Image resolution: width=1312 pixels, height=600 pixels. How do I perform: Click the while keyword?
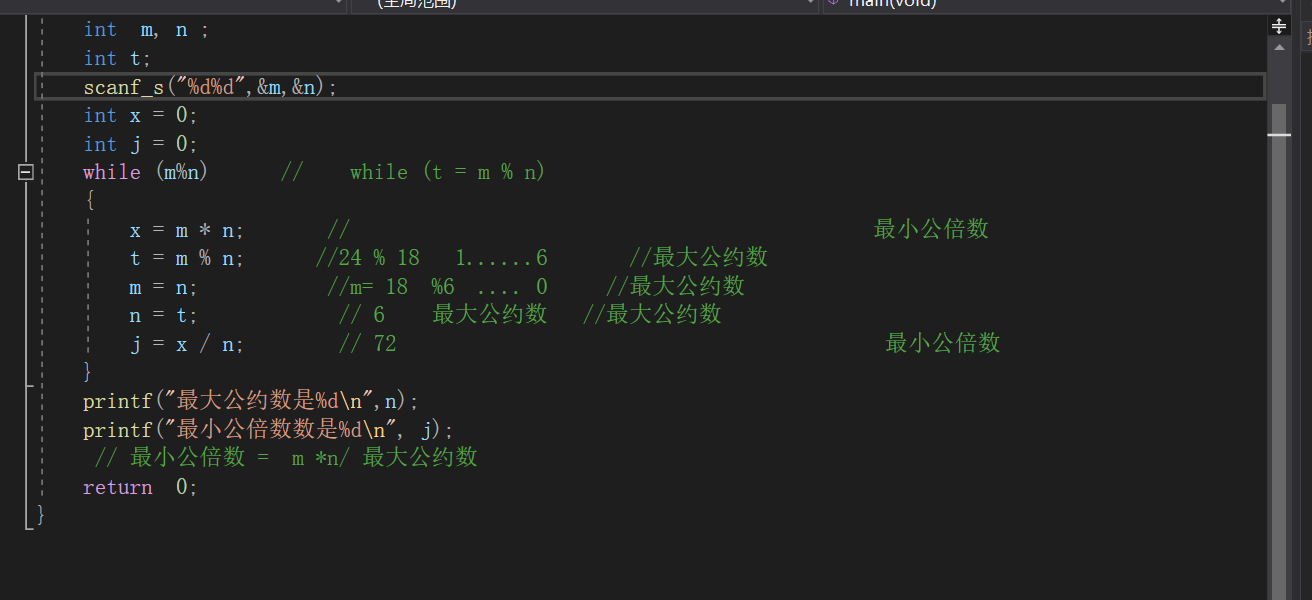coord(111,172)
